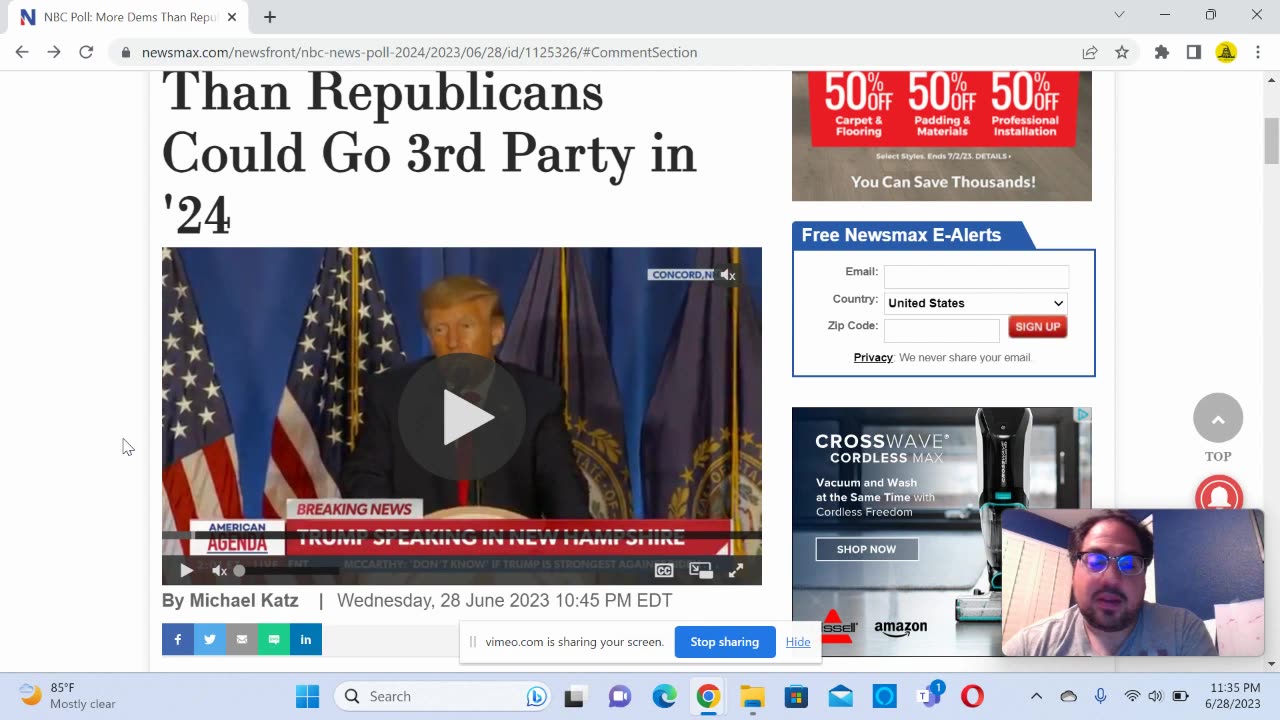1280x720 pixels.
Task: Select the newsmax.com URL in the address bar
Action: pos(419,52)
